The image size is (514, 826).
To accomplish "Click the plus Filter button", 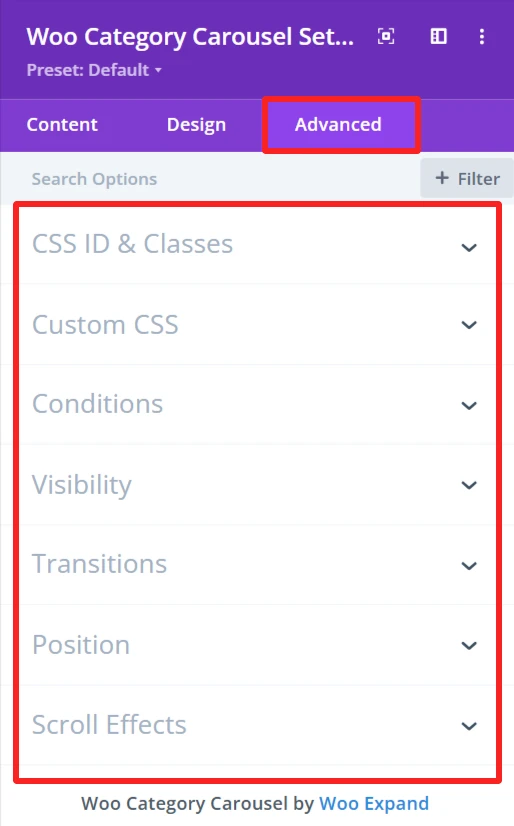I will (x=467, y=179).
